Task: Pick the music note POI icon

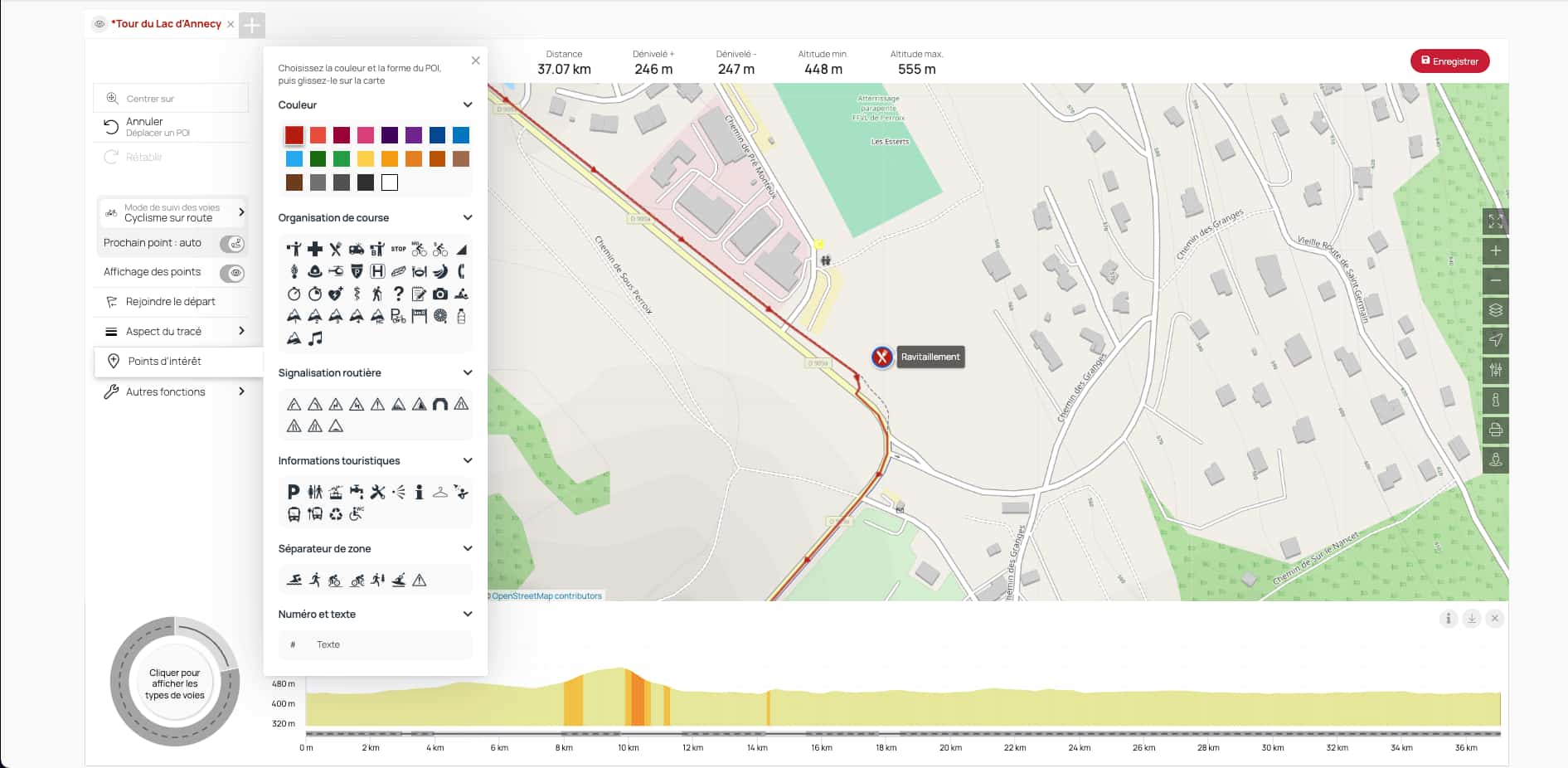Action: (x=315, y=338)
